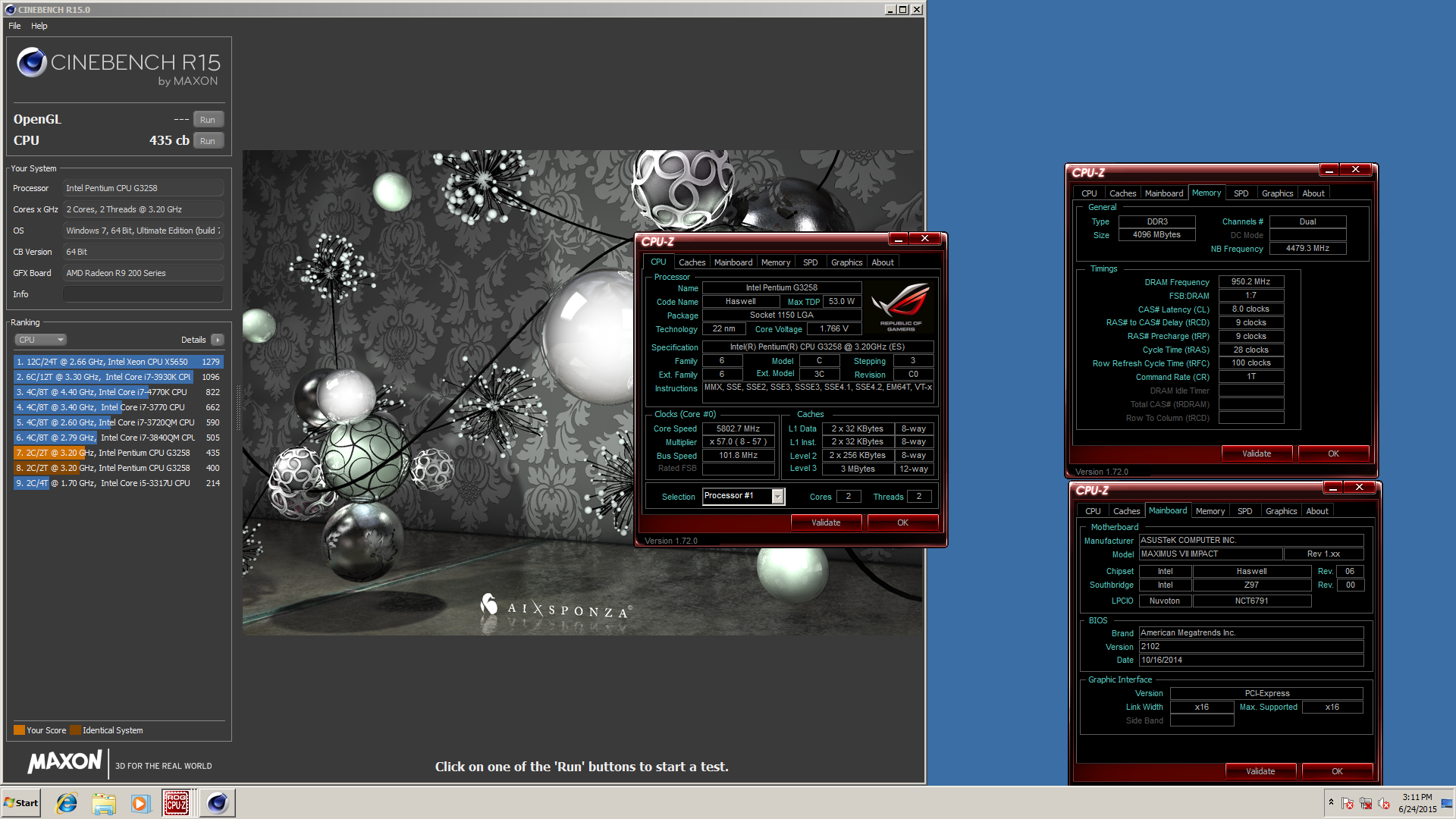The image size is (1456, 819).
Task: Select ranking entry Intel Core i7-3770
Action: pos(118,407)
